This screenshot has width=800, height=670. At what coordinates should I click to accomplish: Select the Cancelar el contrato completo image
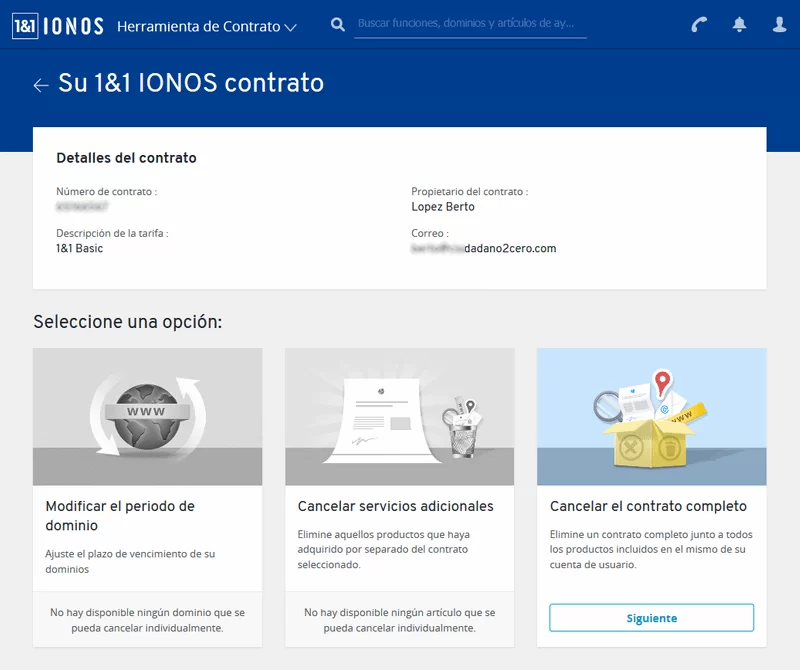click(x=652, y=416)
